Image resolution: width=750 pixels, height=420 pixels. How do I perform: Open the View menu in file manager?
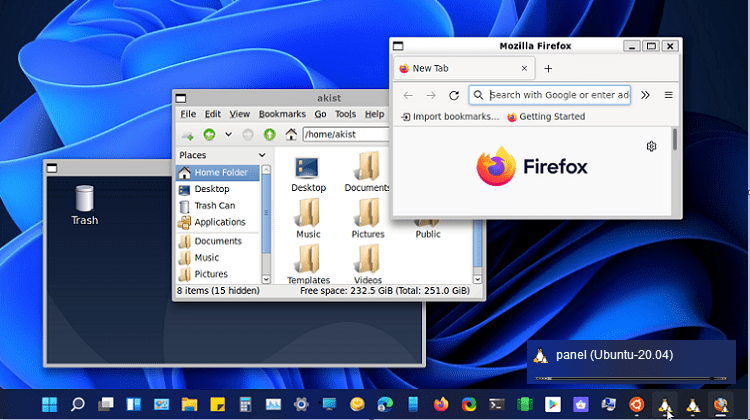(x=239, y=114)
